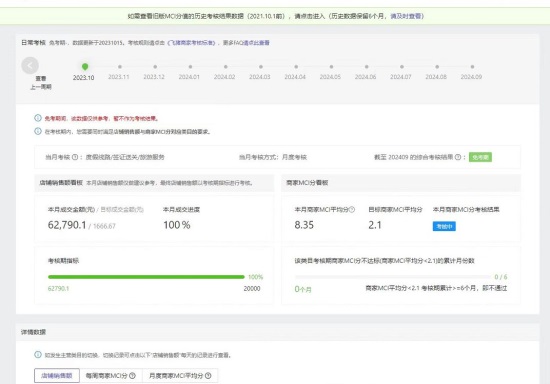Select the 2023.10 timeline point

pos(85,66)
